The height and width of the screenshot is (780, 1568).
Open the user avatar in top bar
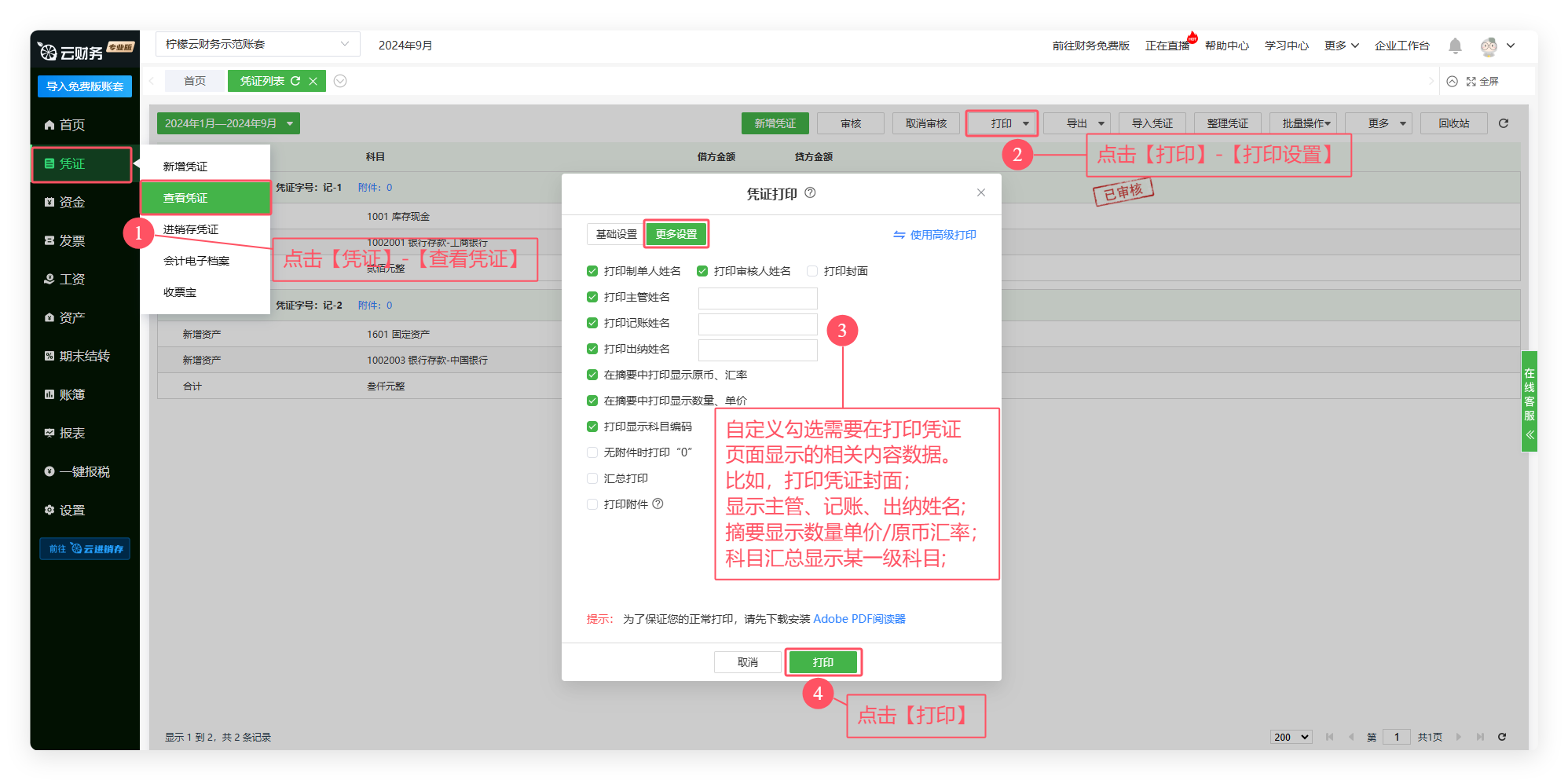coord(1489,46)
